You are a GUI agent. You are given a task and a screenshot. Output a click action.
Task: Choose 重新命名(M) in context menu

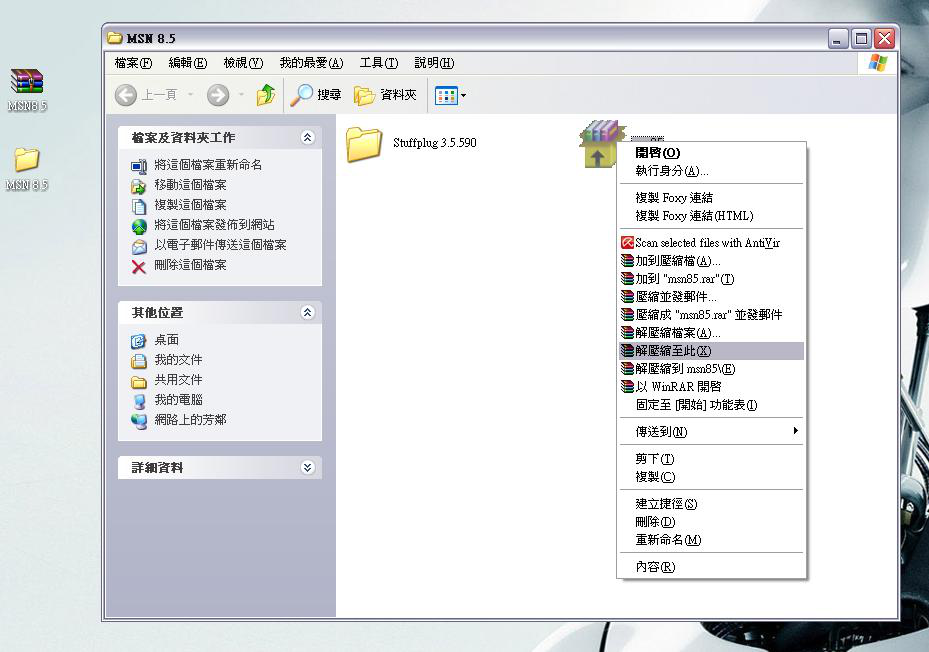pos(711,540)
